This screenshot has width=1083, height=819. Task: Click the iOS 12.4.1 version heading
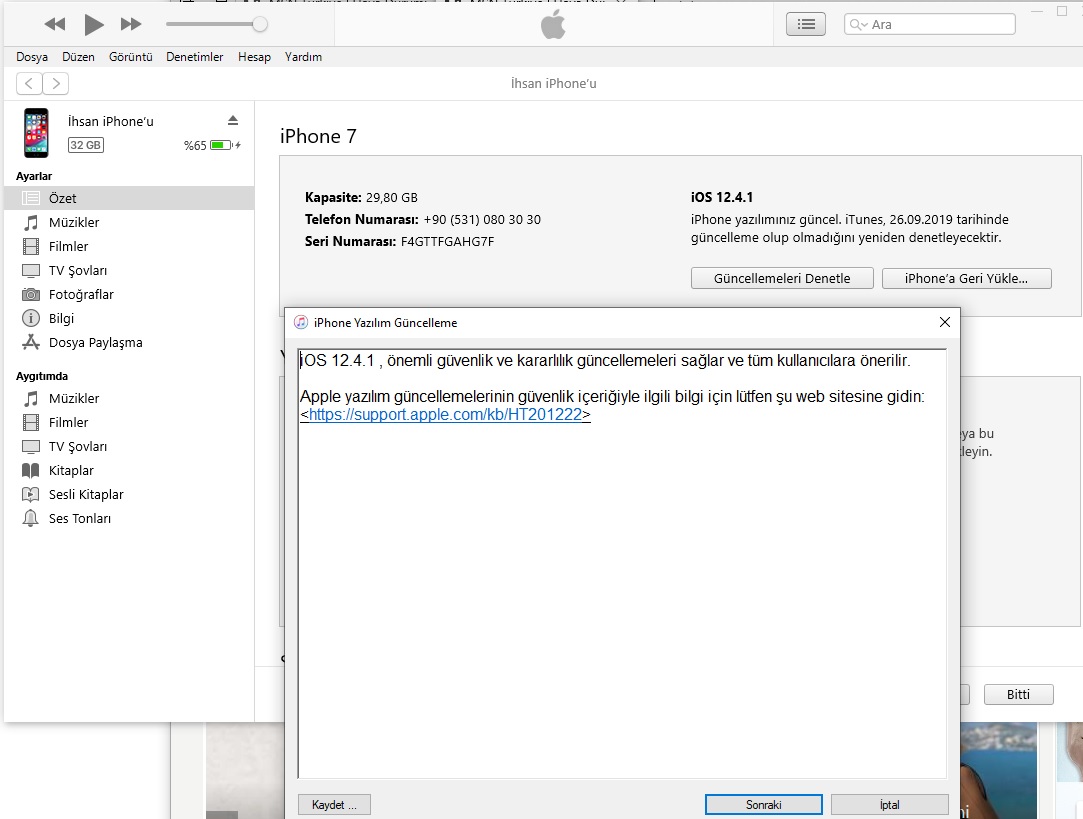tap(722, 197)
